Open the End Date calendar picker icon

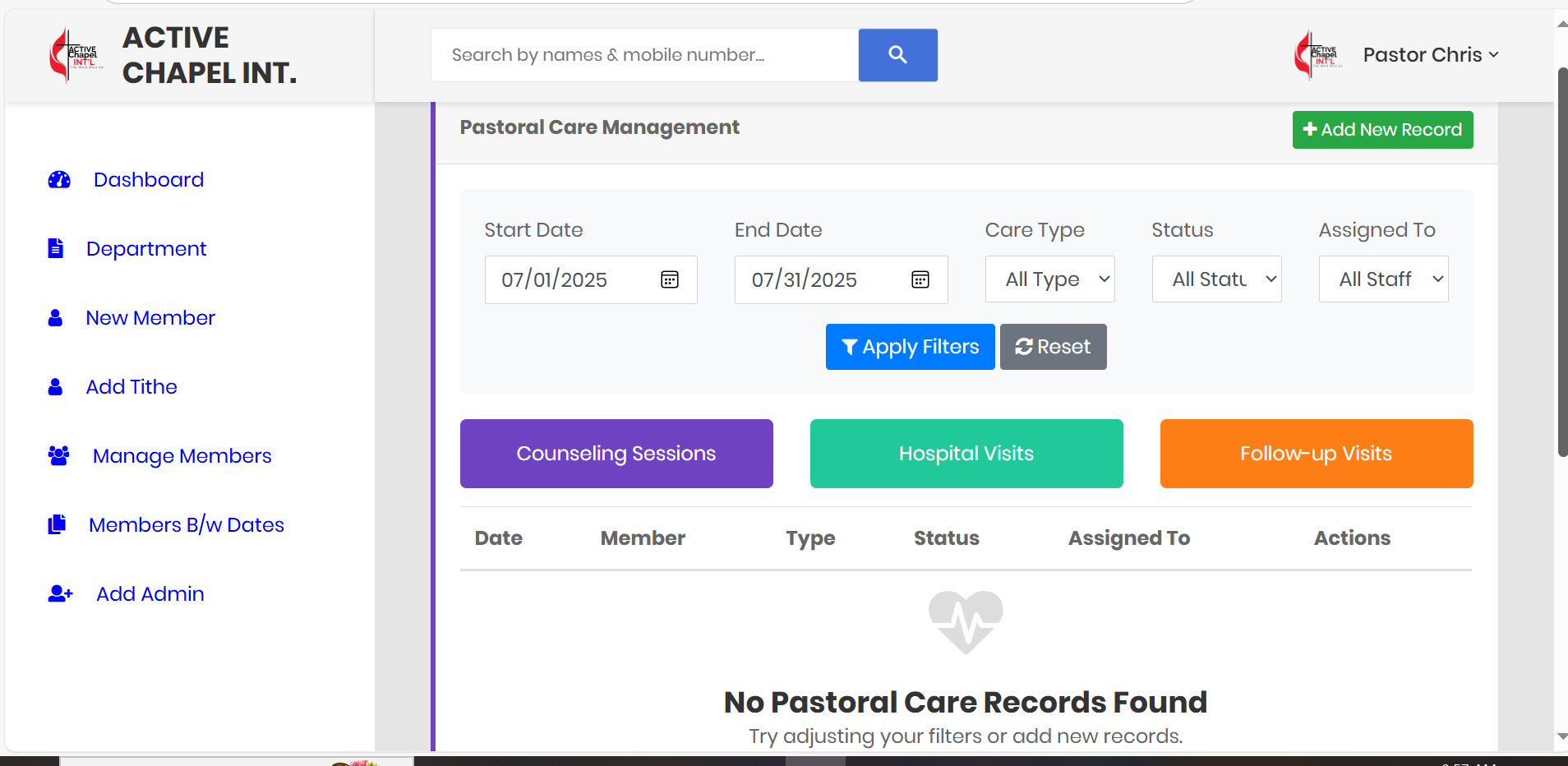click(x=920, y=279)
